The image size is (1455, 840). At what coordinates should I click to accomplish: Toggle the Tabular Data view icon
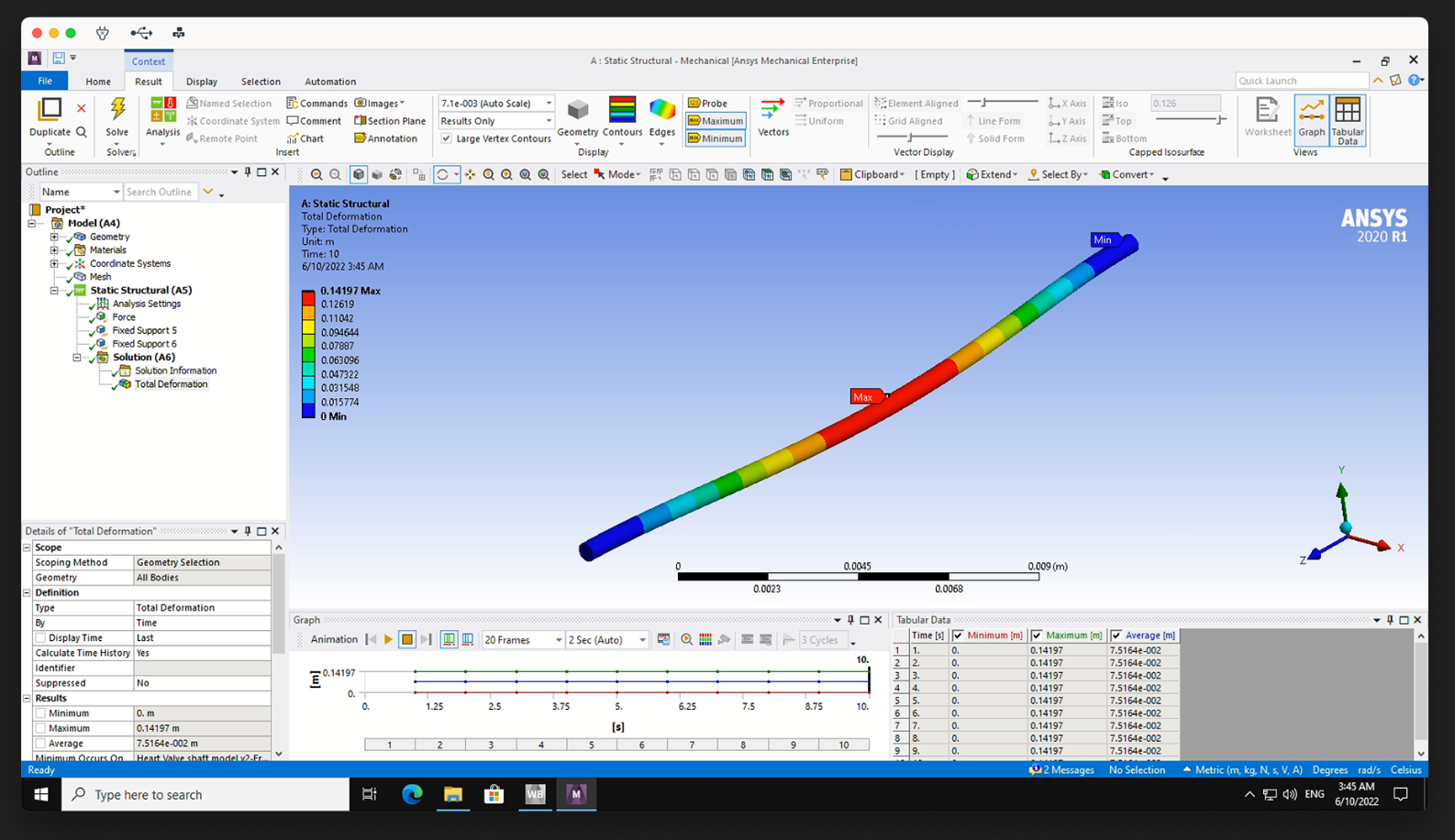(1347, 120)
